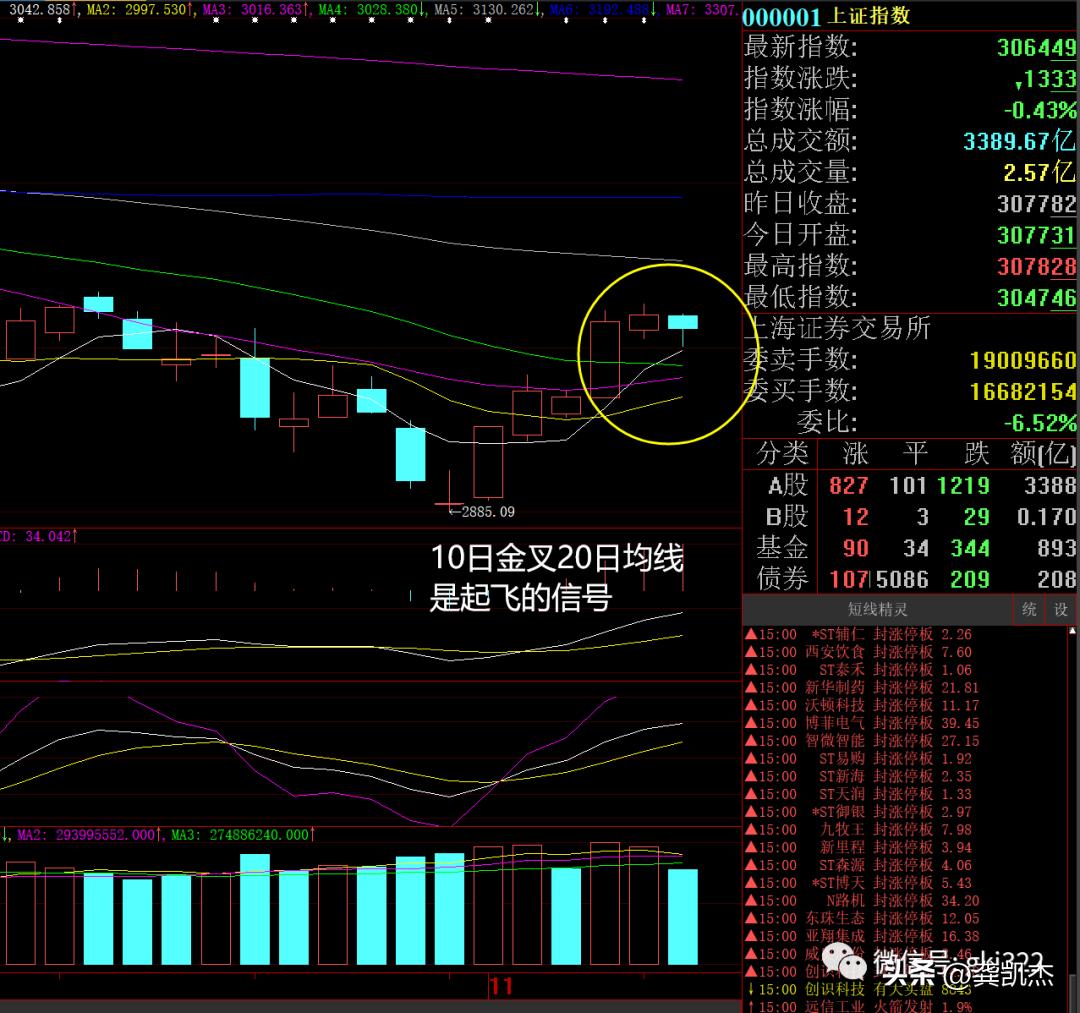The height and width of the screenshot is (1013, 1080).
Task: Click the 最高指数 value 307828
Action: [x=1036, y=267]
